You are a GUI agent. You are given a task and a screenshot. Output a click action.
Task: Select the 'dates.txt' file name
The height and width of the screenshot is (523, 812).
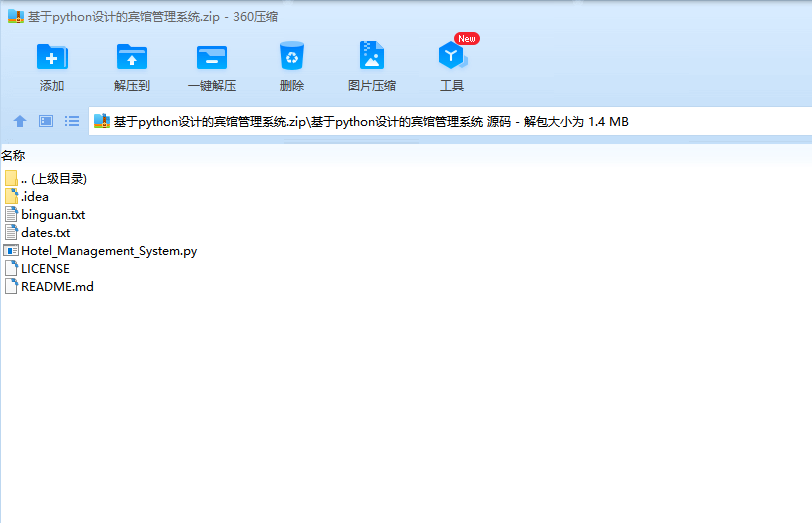tap(46, 233)
